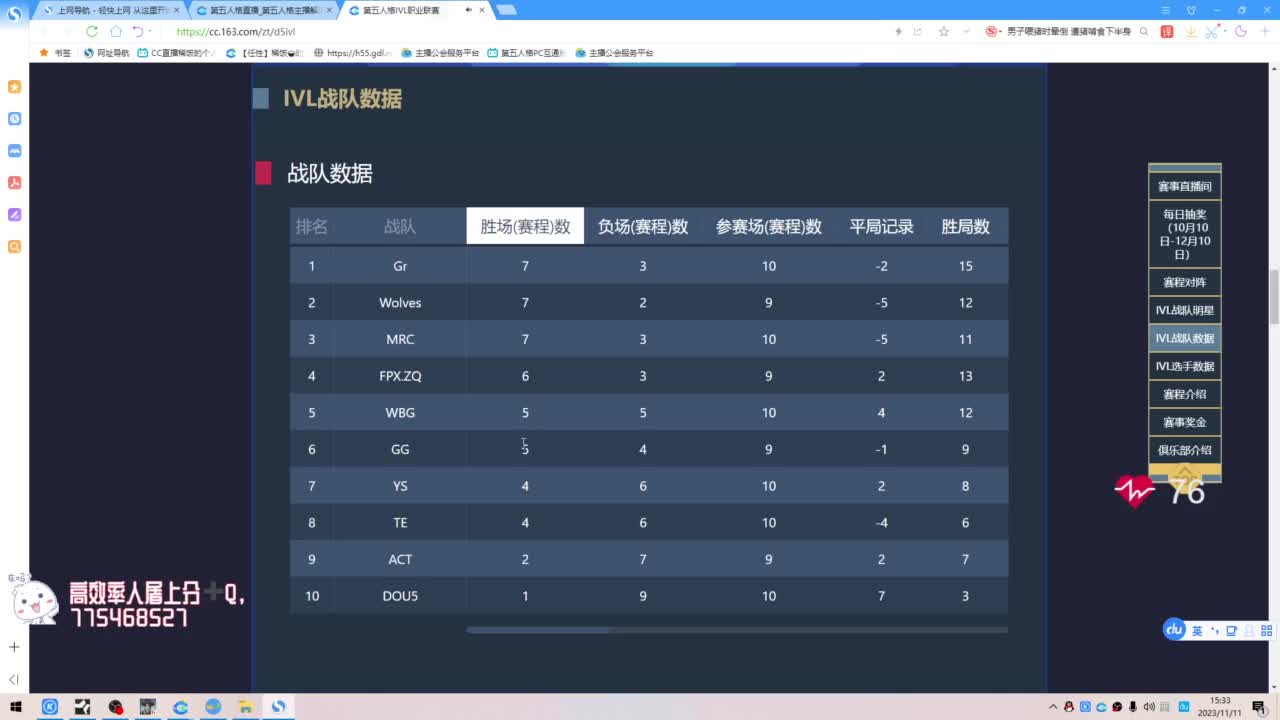Viewport: 1280px width, 720px height.
Task: Open the Sogou search engine icon
Action: coord(991,31)
